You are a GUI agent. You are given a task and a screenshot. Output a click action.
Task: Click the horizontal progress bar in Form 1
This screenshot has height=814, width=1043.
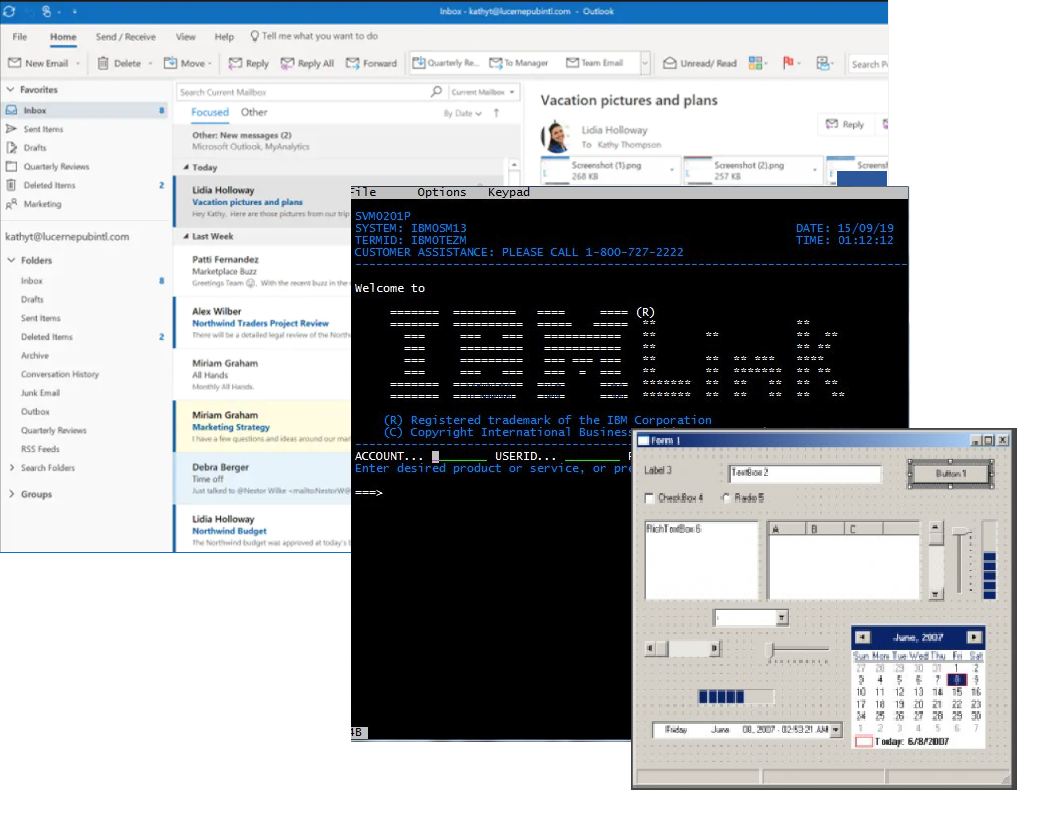736,696
